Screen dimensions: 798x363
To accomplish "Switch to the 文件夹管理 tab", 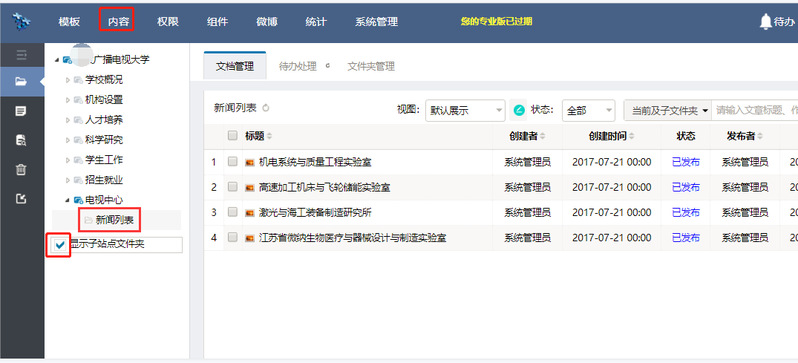I will [371, 66].
